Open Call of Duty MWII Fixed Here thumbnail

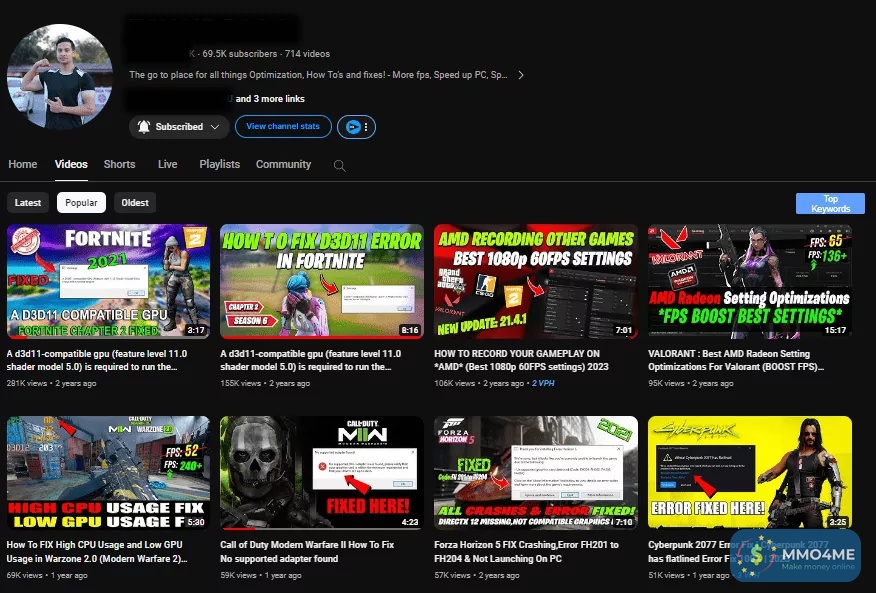pos(322,473)
